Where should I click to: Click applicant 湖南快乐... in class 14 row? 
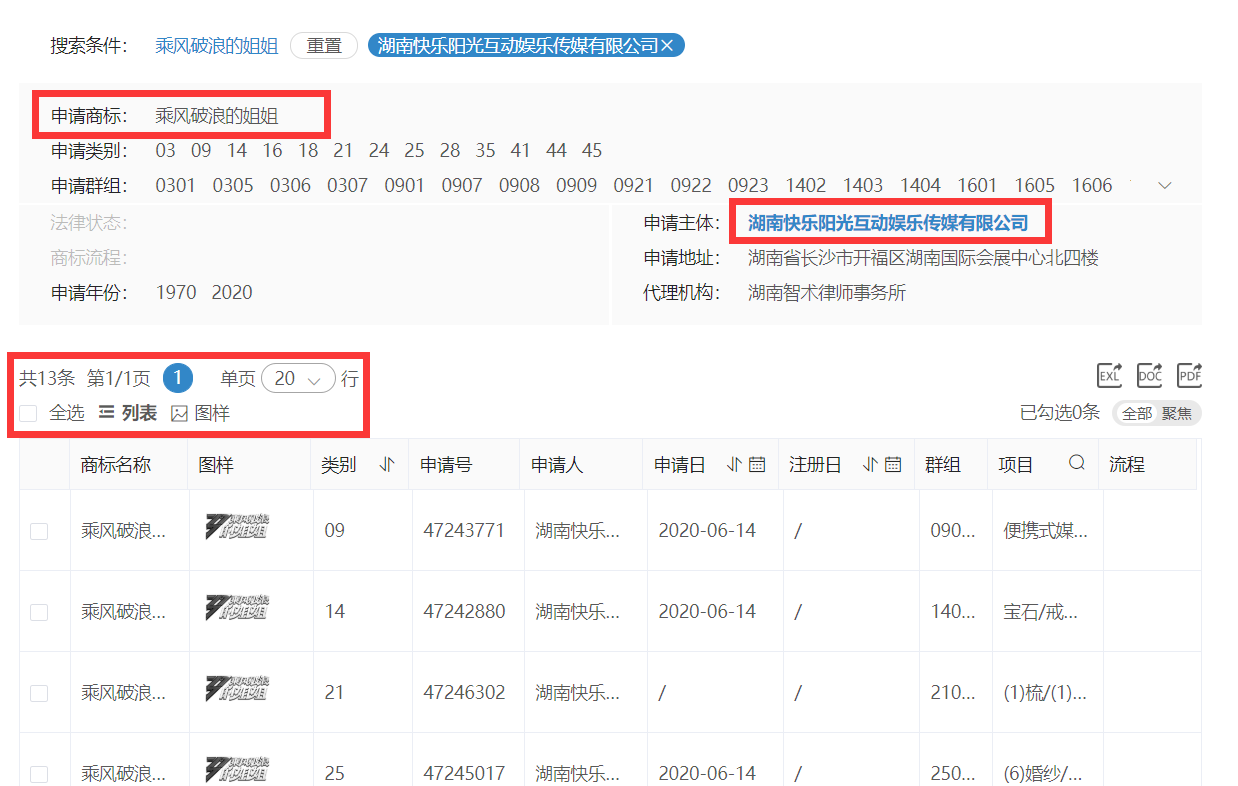click(577, 611)
